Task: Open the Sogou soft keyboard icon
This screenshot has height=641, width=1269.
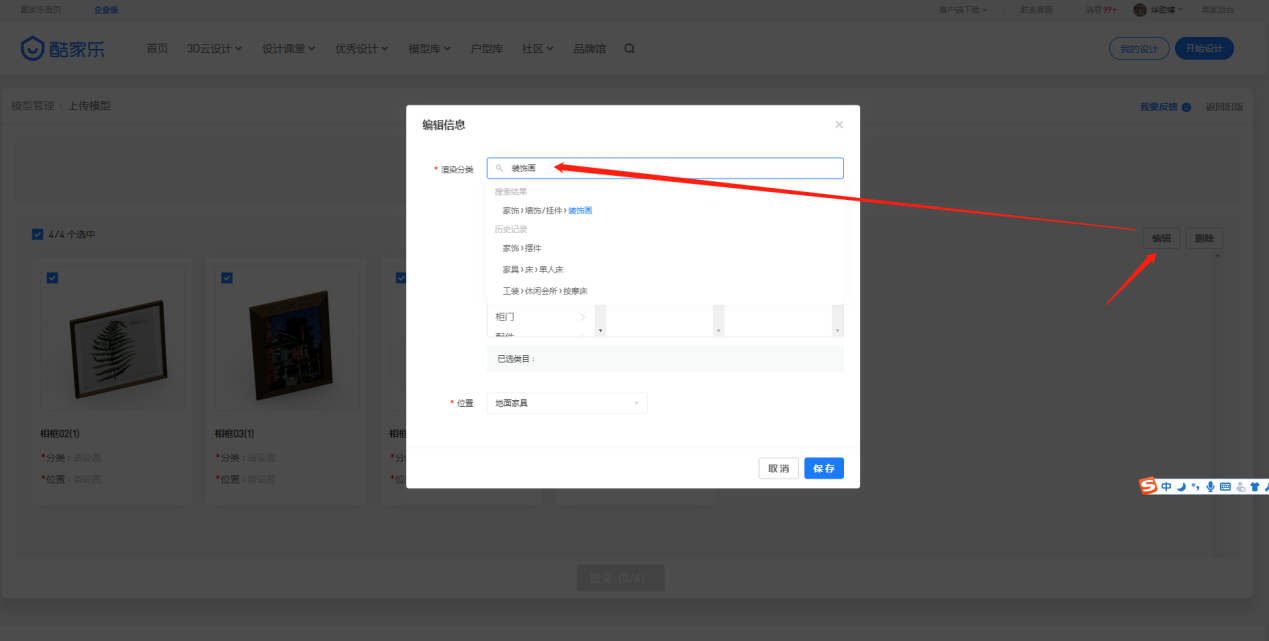Action: (1224, 487)
